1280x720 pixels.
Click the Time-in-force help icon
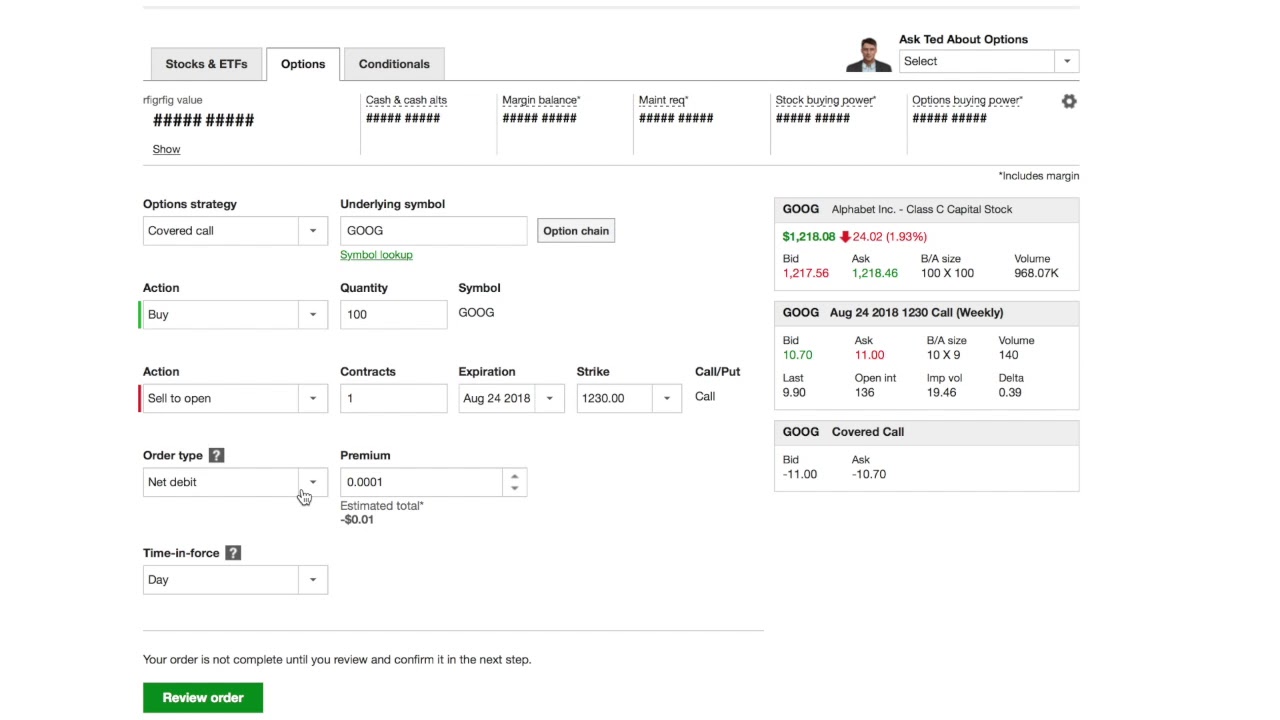233,553
